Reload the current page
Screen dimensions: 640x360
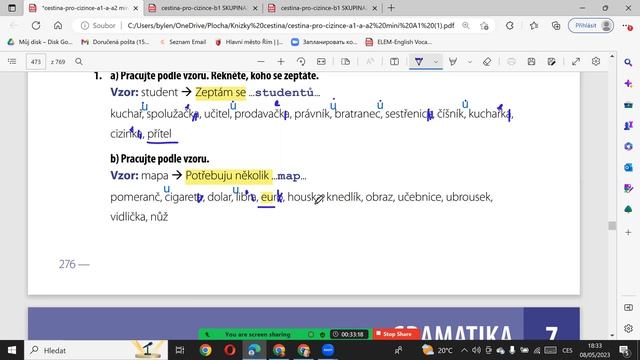coord(36,25)
